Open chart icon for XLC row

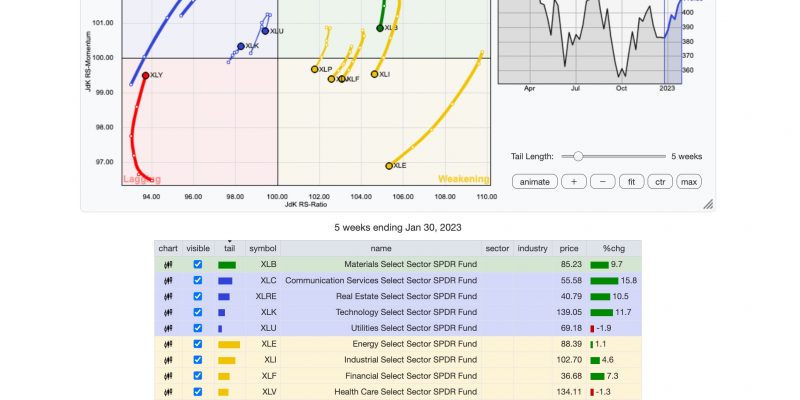pos(168,281)
